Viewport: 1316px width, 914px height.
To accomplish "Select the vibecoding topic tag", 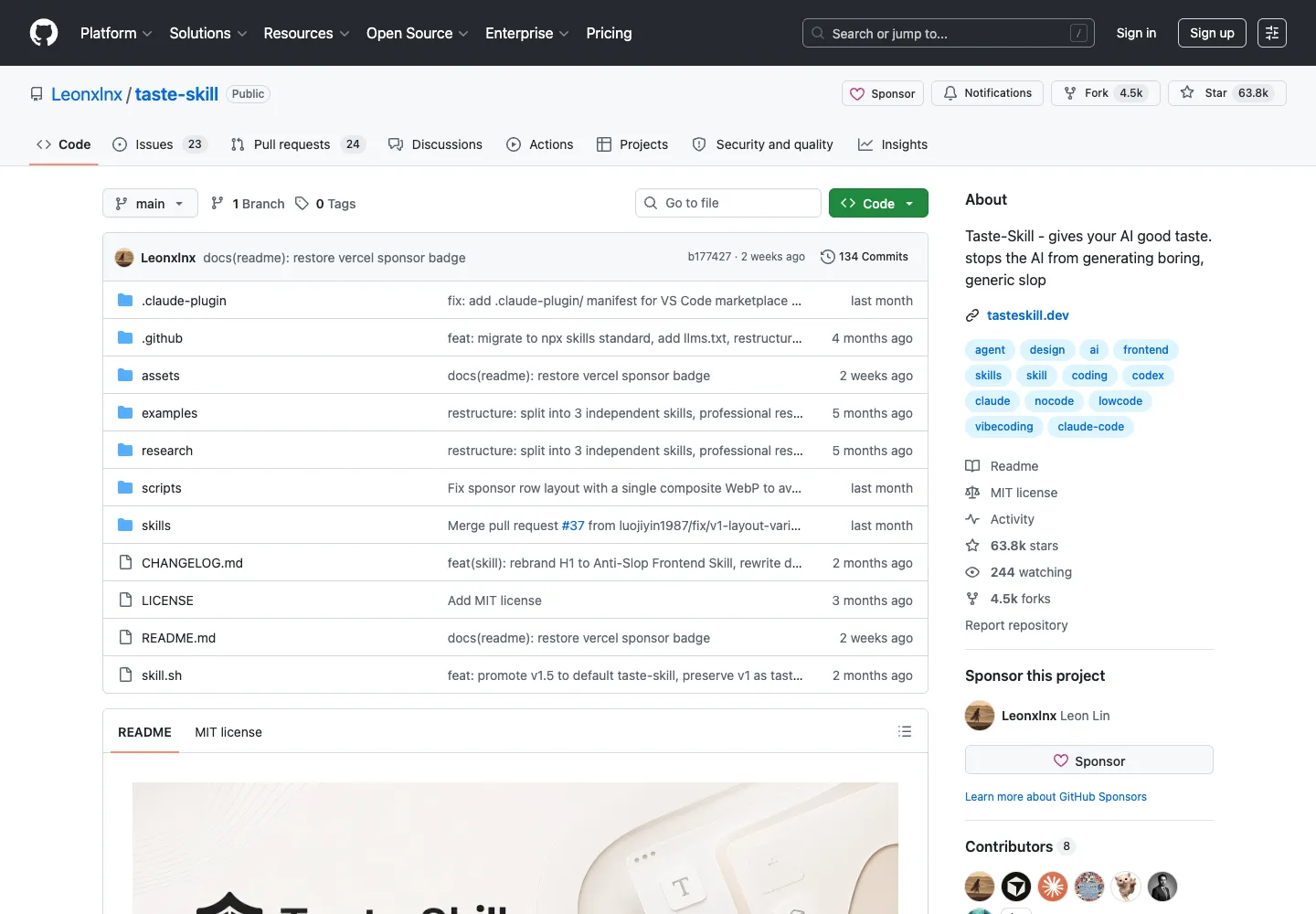I will click(x=1003, y=427).
